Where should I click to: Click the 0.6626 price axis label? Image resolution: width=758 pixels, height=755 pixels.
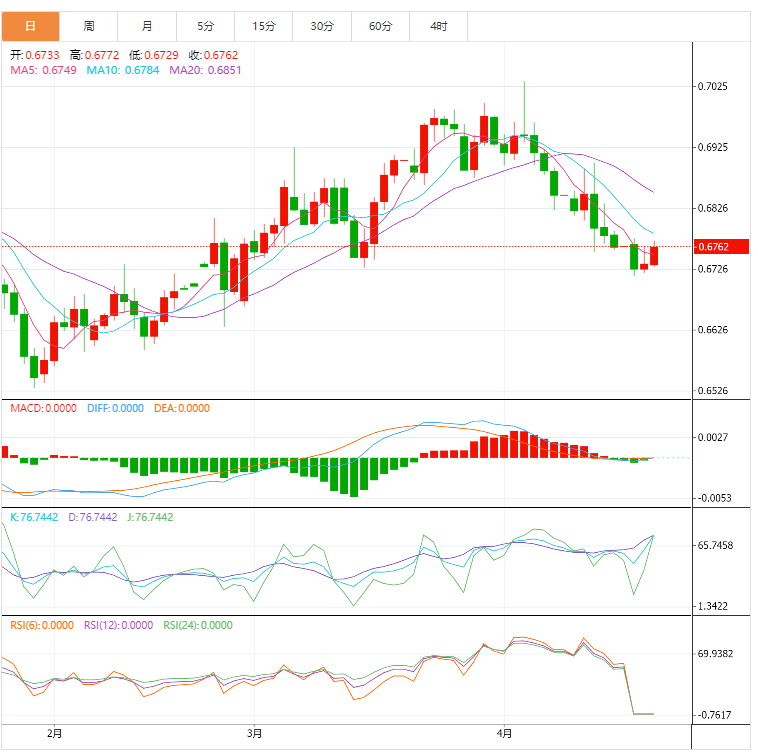[x=713, y=330]
